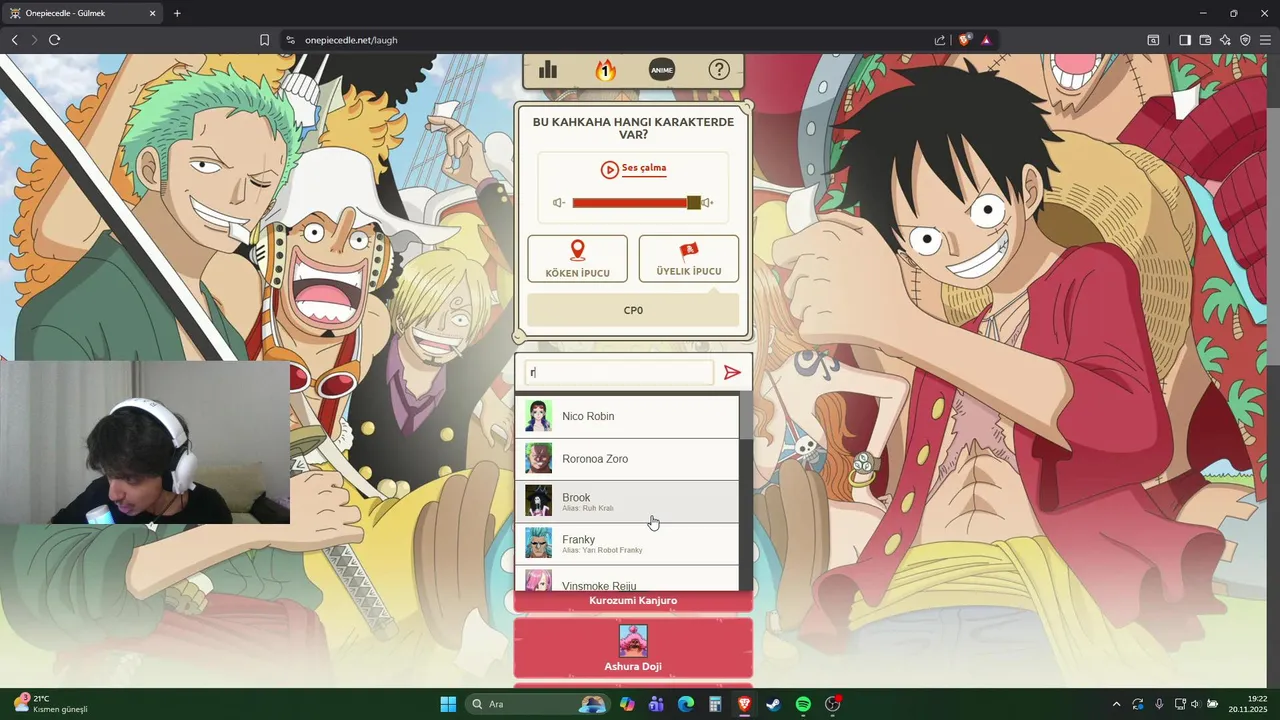
Task: Open Calculator from the taskbar
Action: click(x=715, y=704)
